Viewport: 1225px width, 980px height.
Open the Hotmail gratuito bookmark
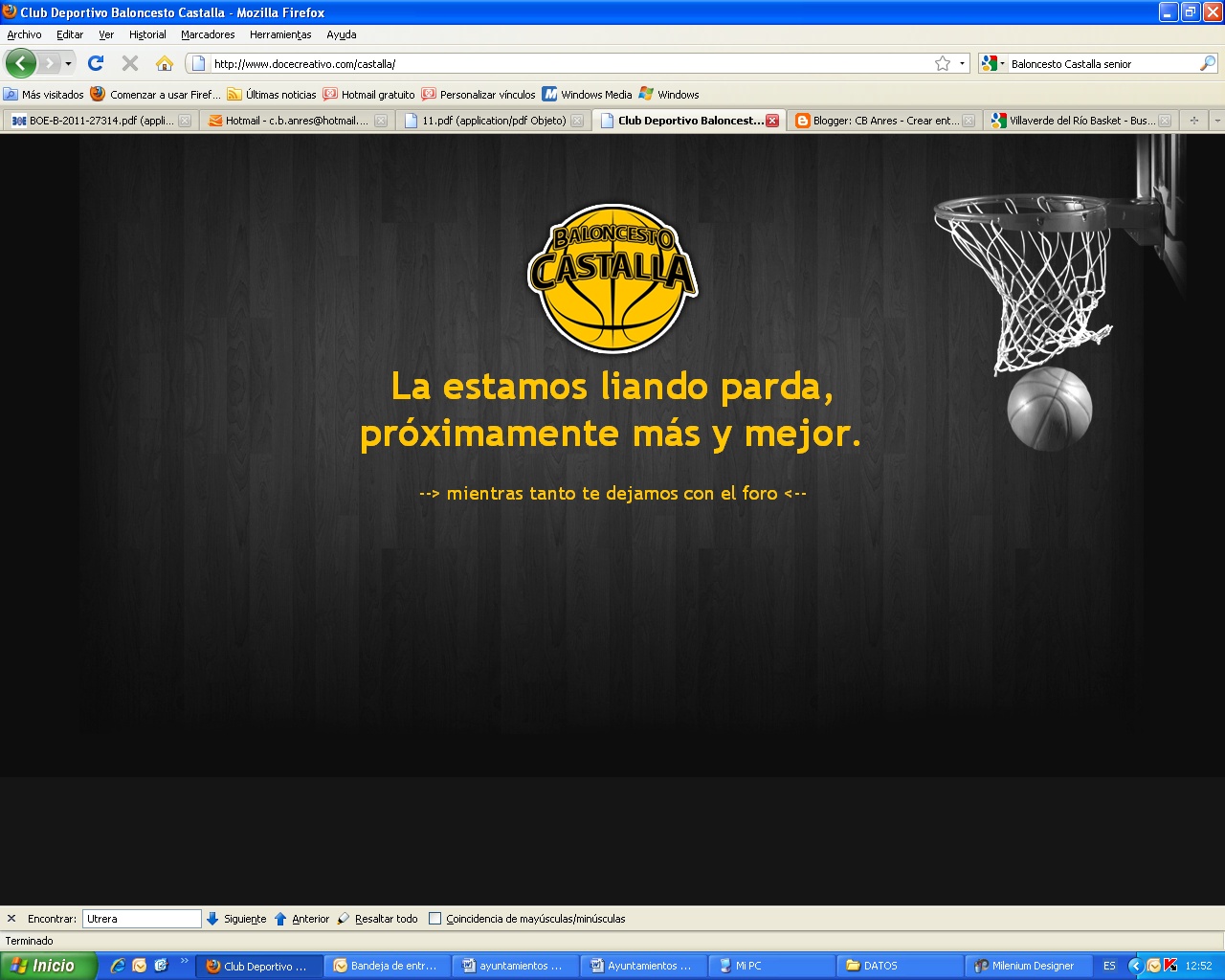point(369,94)
